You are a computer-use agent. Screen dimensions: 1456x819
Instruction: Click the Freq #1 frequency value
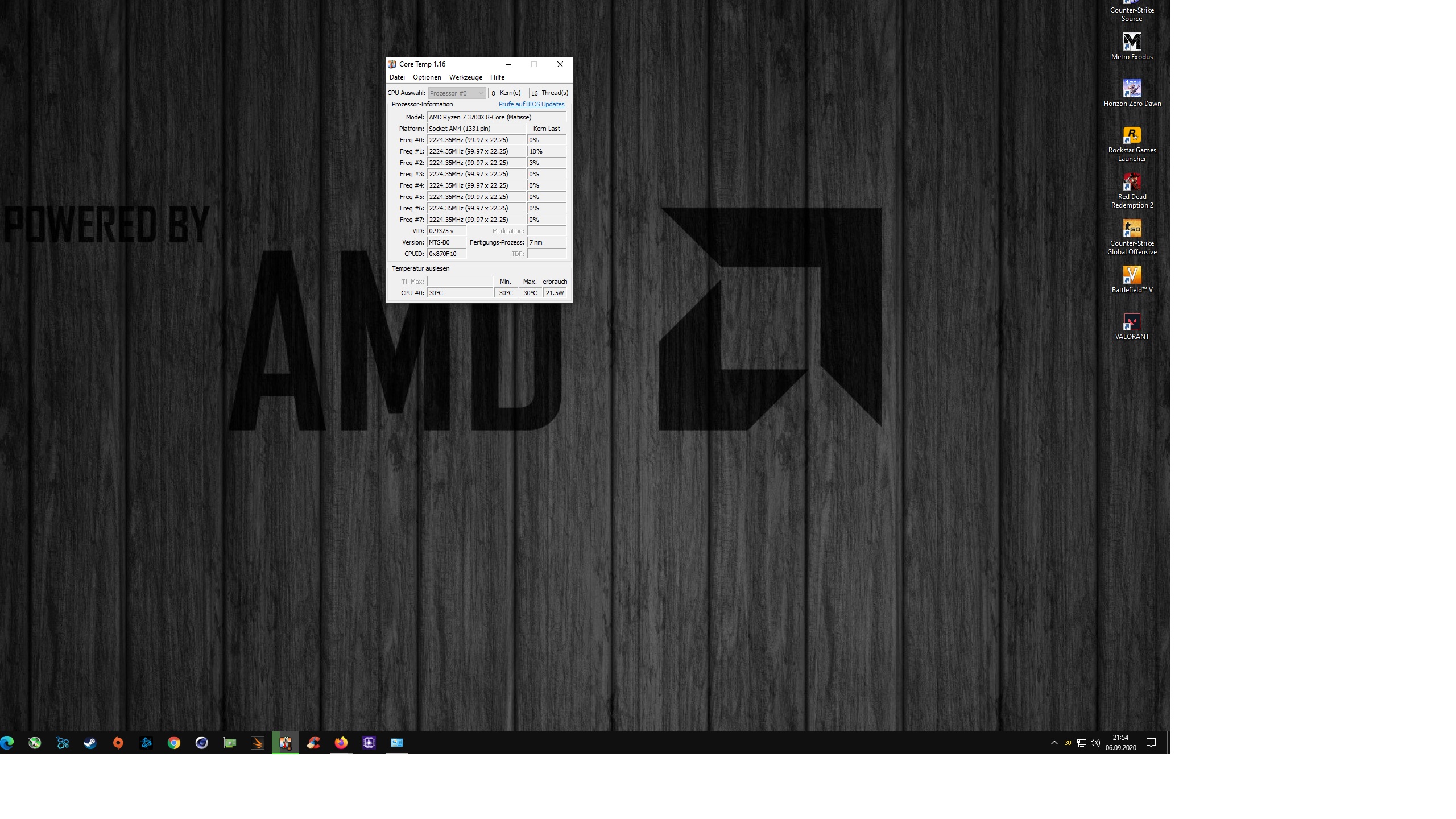point(477,151)
